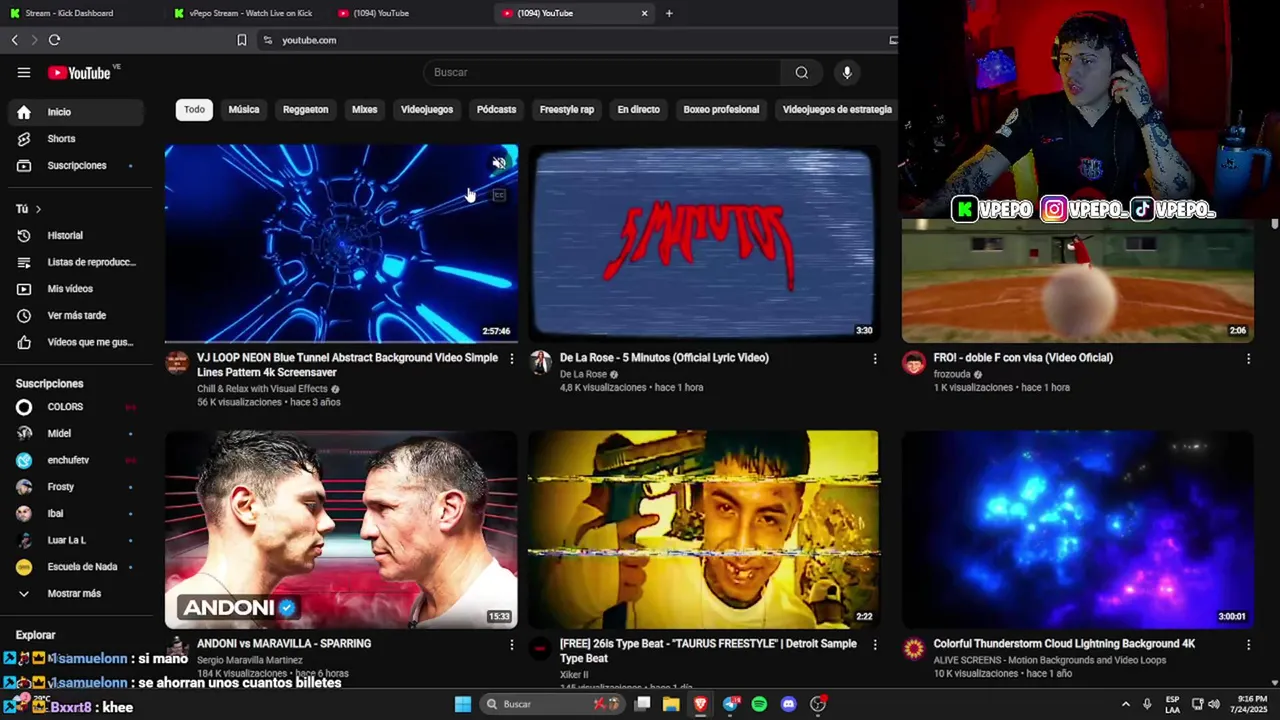The height and width of the screenshot is (720, 1280).
Task: Go back in the browser
Action: point(14,40)
